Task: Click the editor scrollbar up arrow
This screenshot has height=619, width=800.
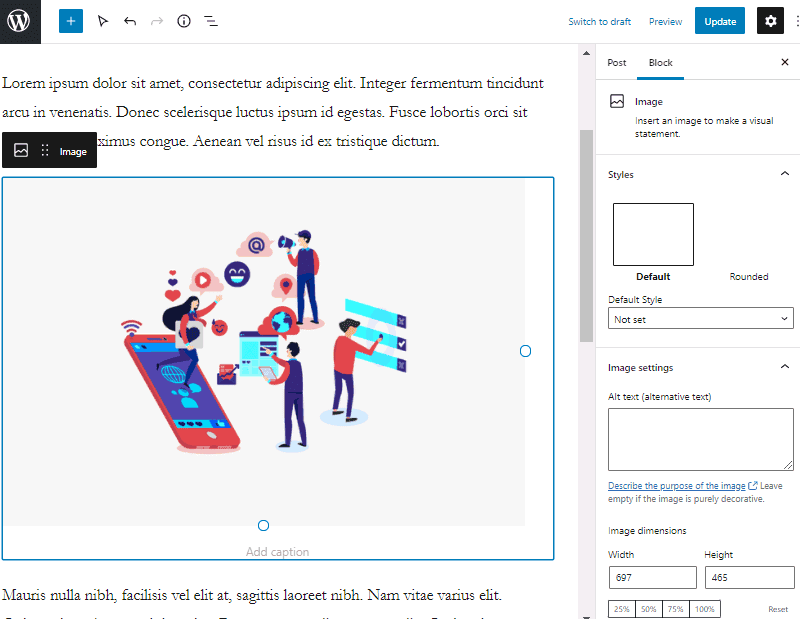Action: coord(586,53)
